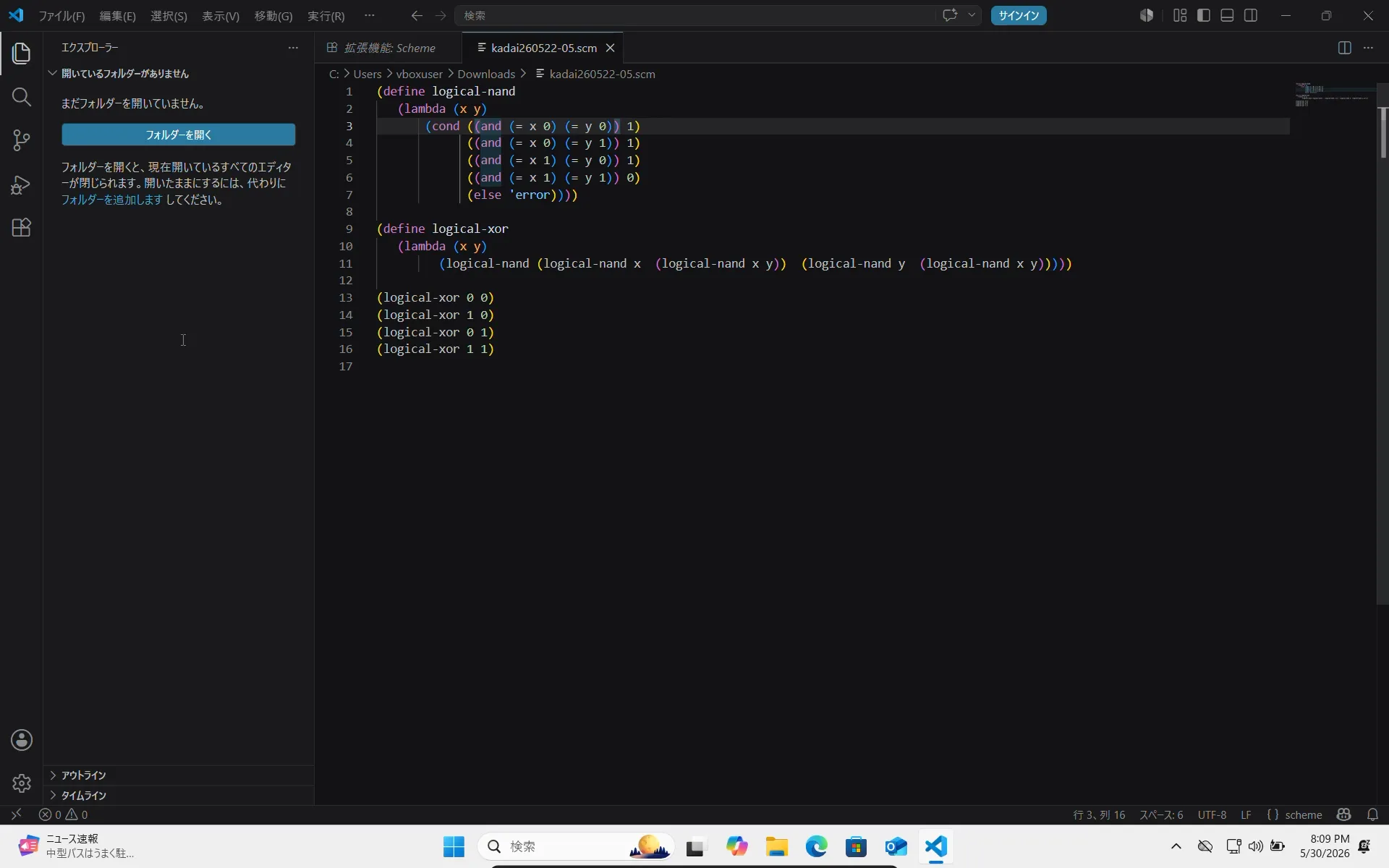Split the editor to the right

tap(1344, 48)
